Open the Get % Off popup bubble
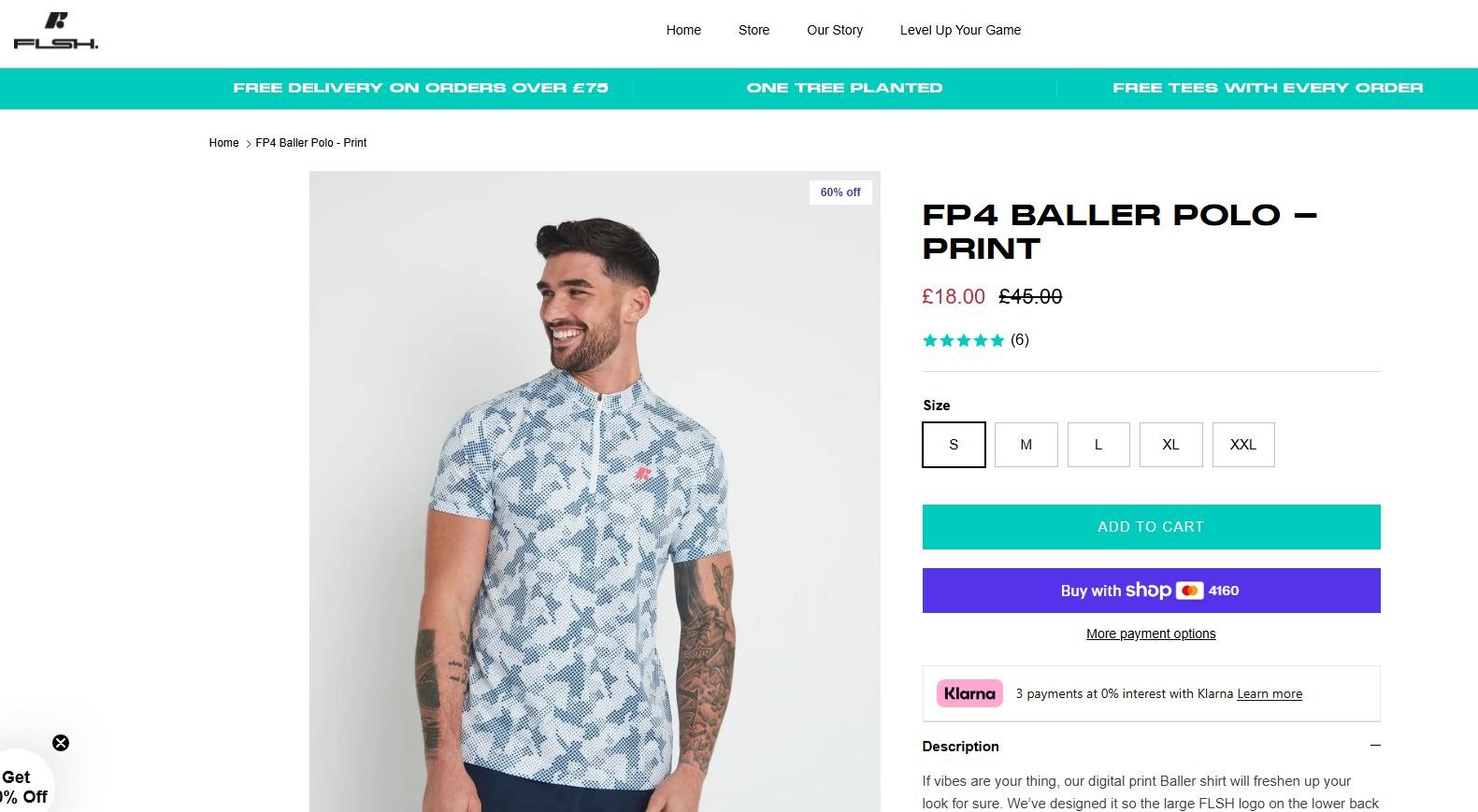This screenshot has width=1478, height=812. tap(22, 787)
